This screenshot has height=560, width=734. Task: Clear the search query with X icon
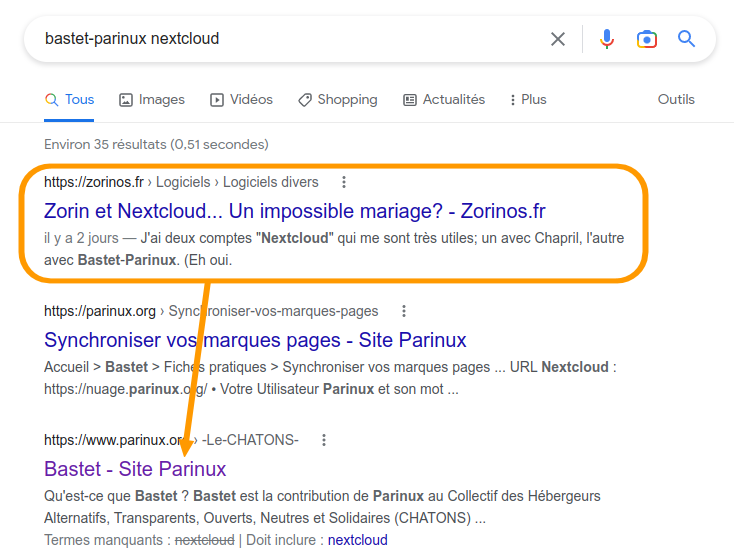tap(558, 39)
